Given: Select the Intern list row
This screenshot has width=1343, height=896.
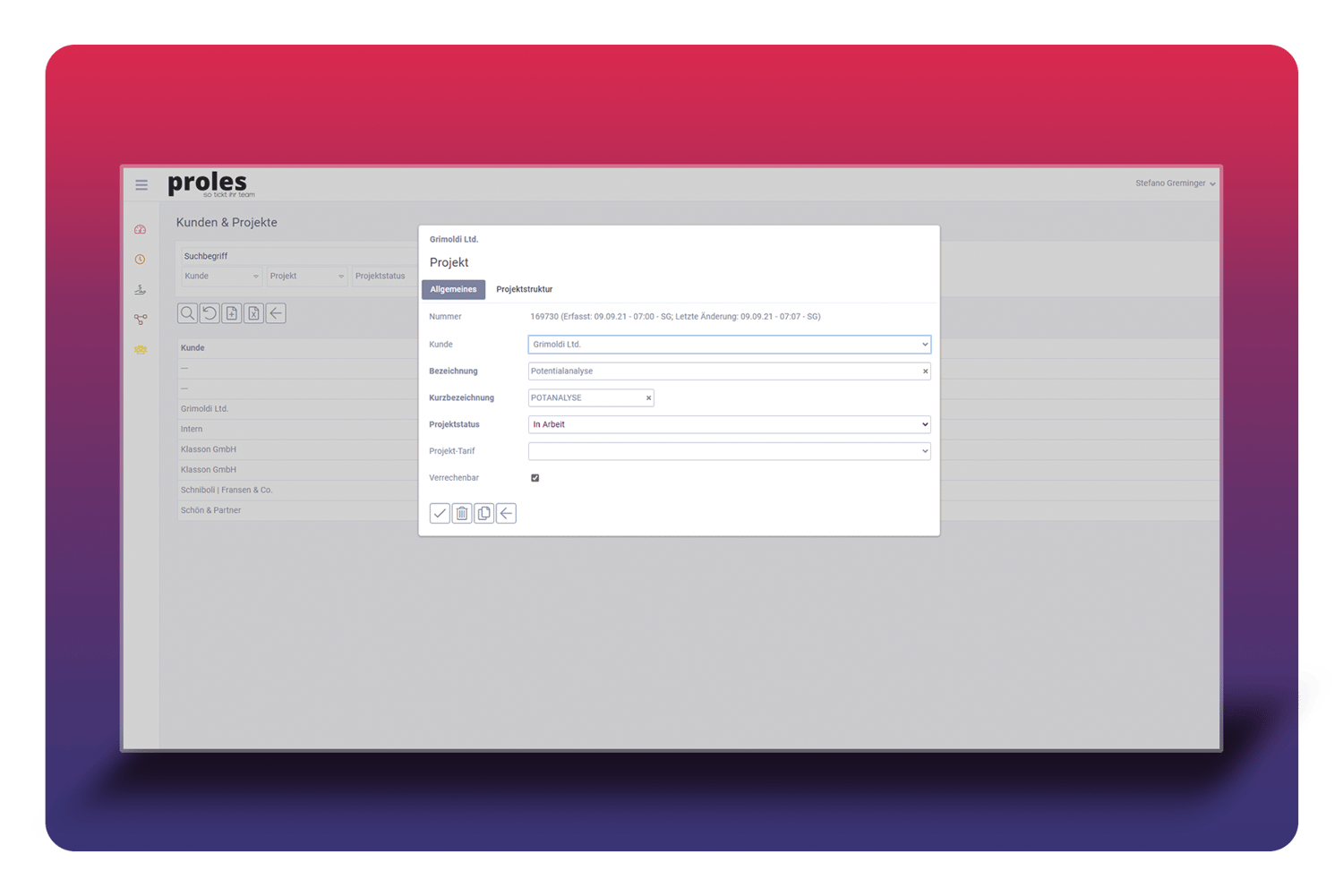Looking at the screenshot, I should [298, 430].
